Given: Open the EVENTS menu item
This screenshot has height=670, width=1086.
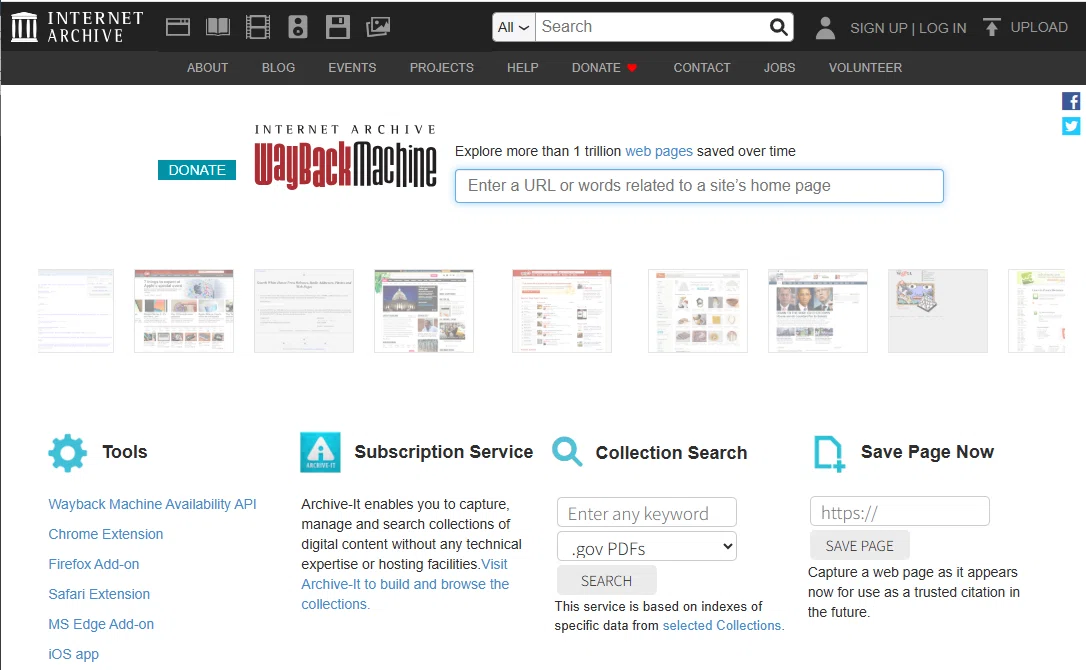Looking at the screenshot, I should point(352,68).
